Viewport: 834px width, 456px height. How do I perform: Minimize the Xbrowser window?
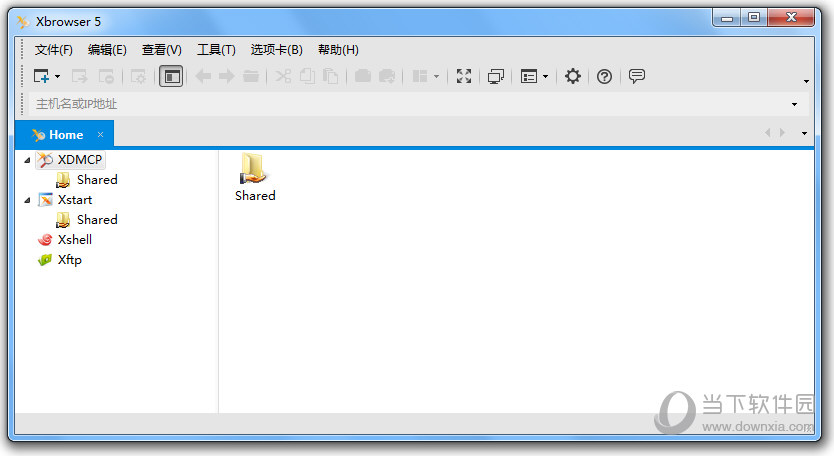[727, 18]
